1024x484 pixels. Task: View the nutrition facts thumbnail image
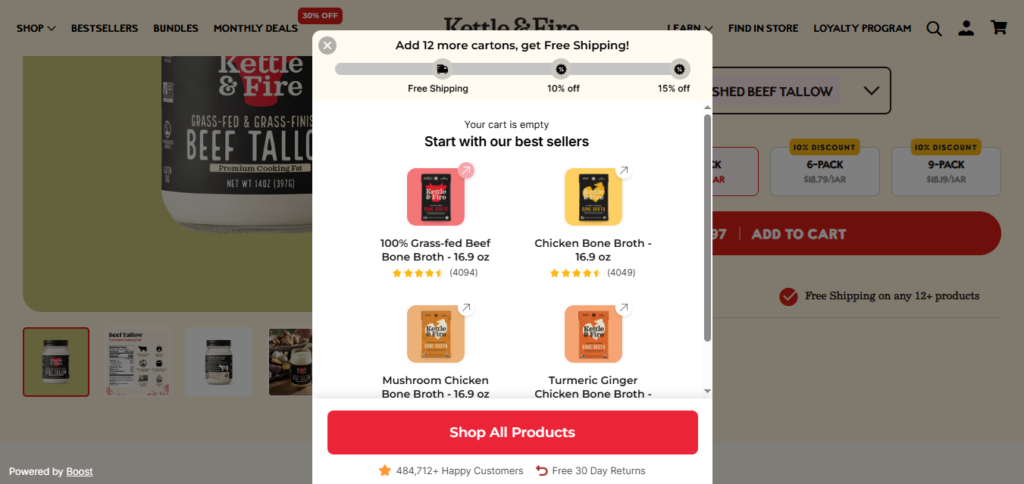coord(138,362)
